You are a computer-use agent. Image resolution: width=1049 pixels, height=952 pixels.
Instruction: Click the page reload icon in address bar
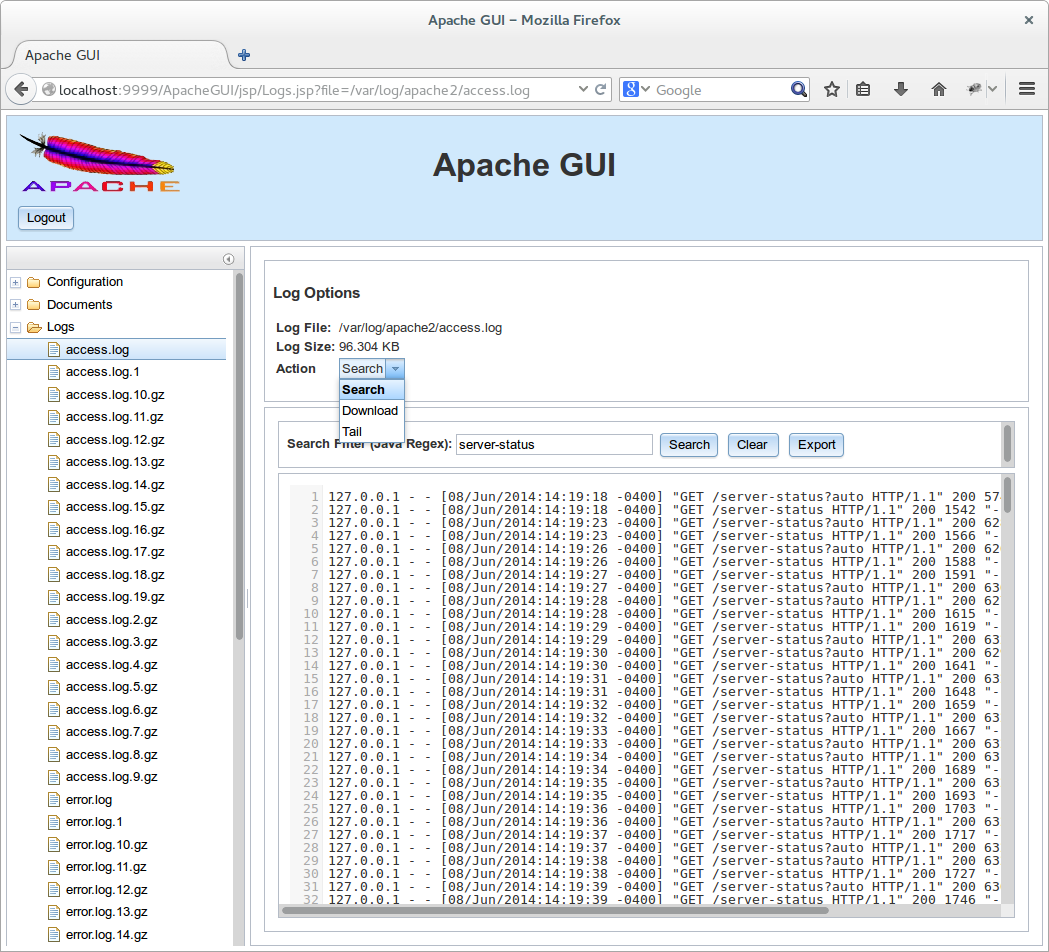pyautogui.click(x=599, y=89)
